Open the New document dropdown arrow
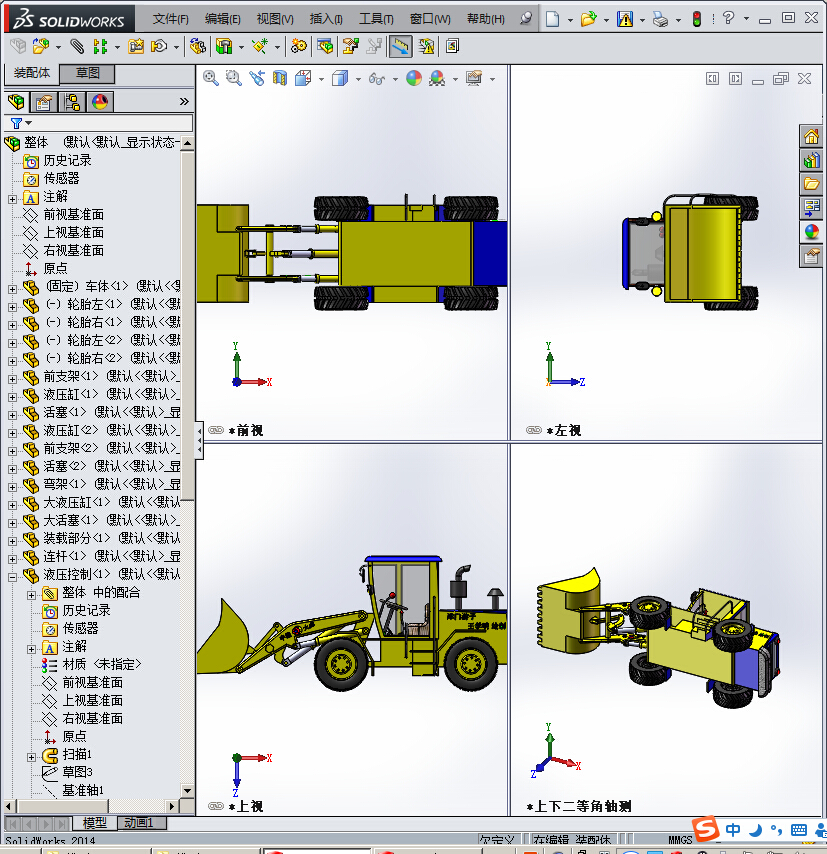Viewport: 827px width, 854px height. 570,20
